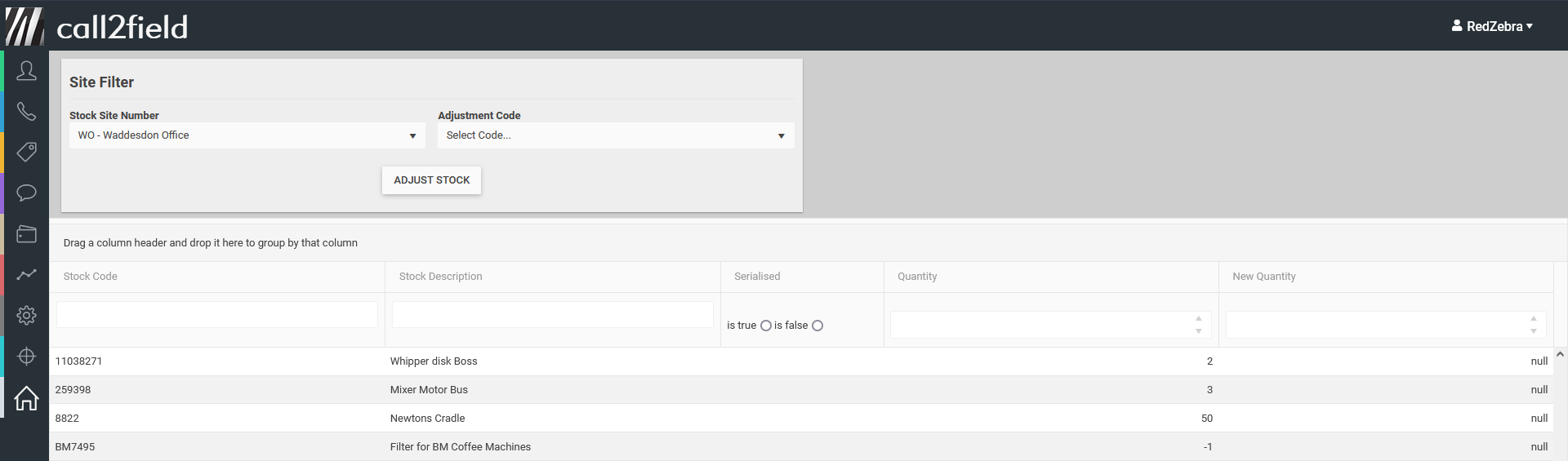1568x461 pixels.
Task: Go to the home sidebar icon
Action: (26, 398)
